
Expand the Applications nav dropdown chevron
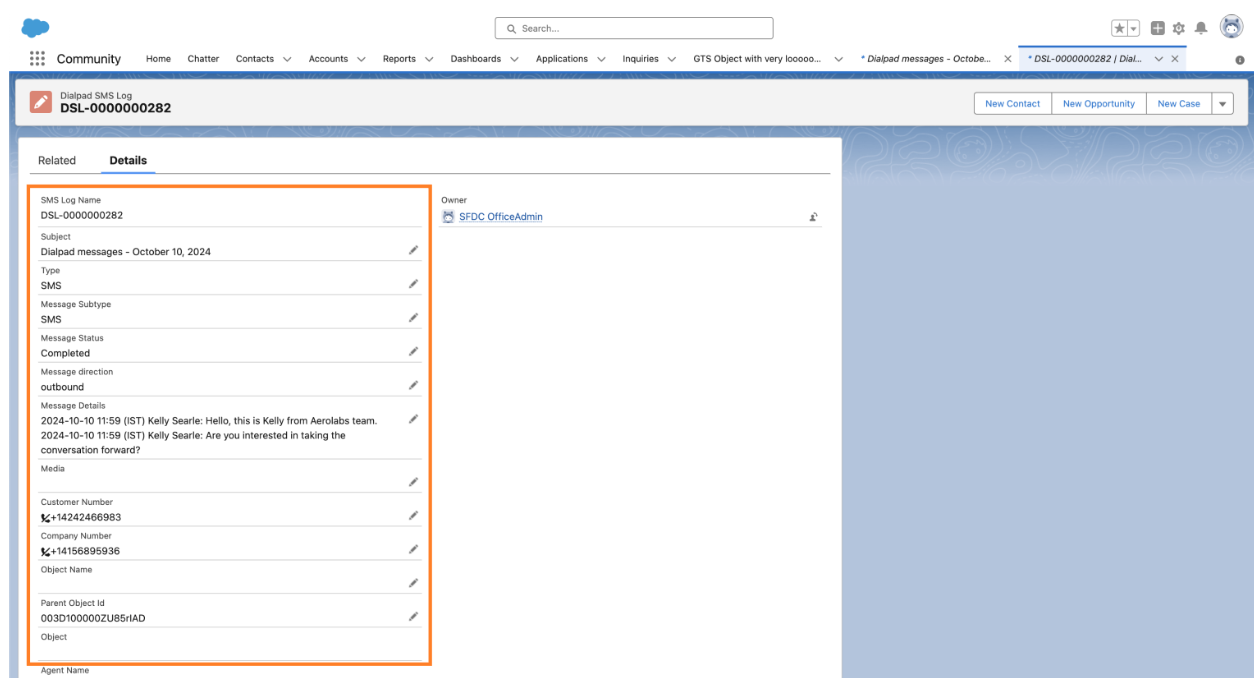(601, 59)
